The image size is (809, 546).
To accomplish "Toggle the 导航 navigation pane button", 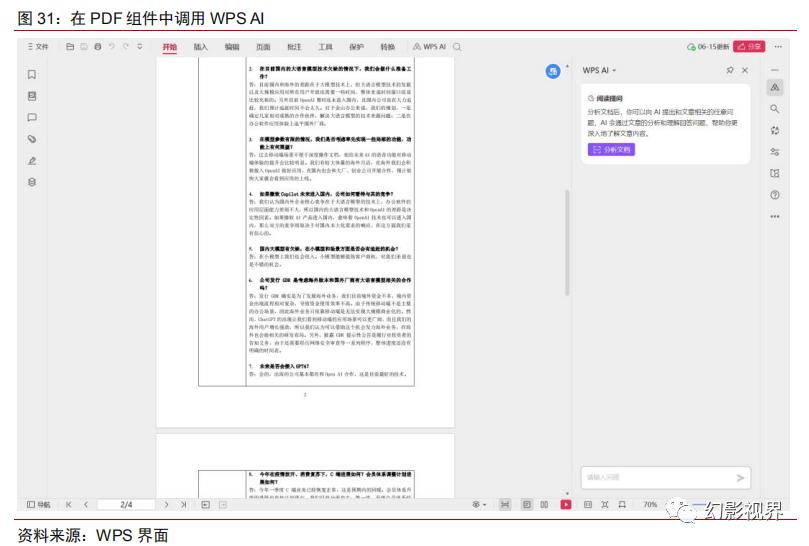I will 39,504.
